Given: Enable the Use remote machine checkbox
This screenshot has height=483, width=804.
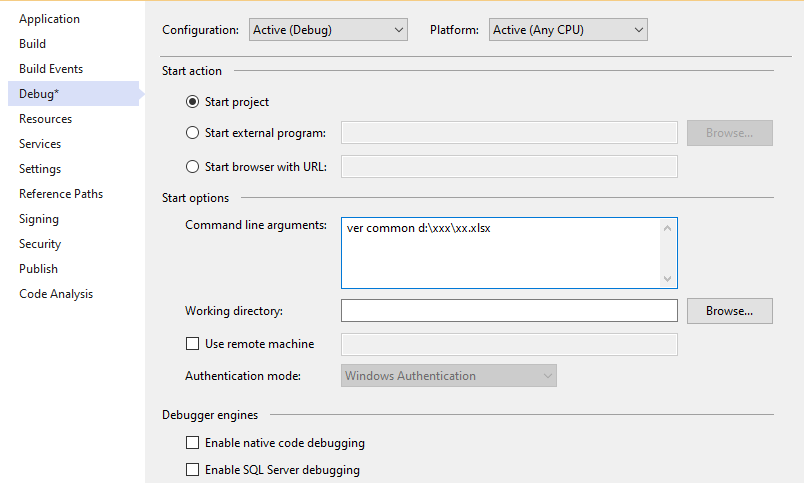Looking at the screenshot, I should click(x=192, y=344).
